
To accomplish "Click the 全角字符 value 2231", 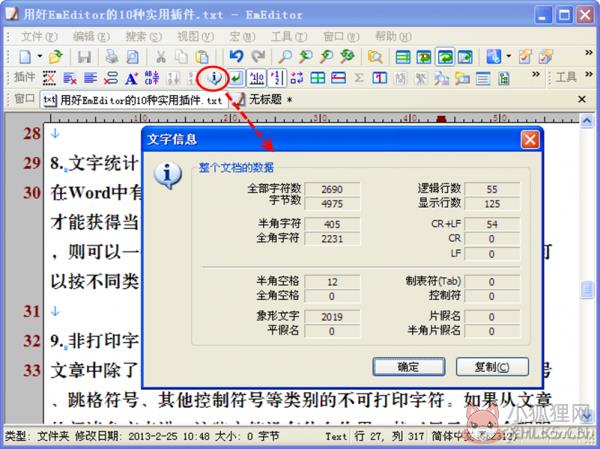I will click(332, 239).
